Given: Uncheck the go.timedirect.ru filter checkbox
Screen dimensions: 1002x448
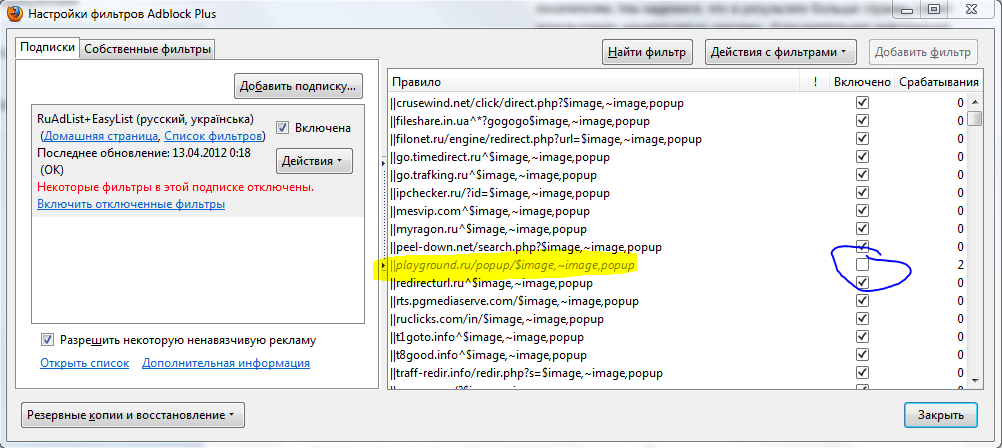Looking at the screenshot, I should tap(863, 157).
